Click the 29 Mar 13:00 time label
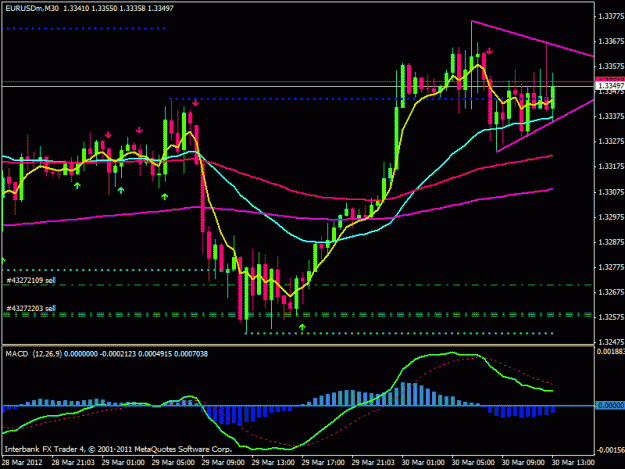 point(273,463)
